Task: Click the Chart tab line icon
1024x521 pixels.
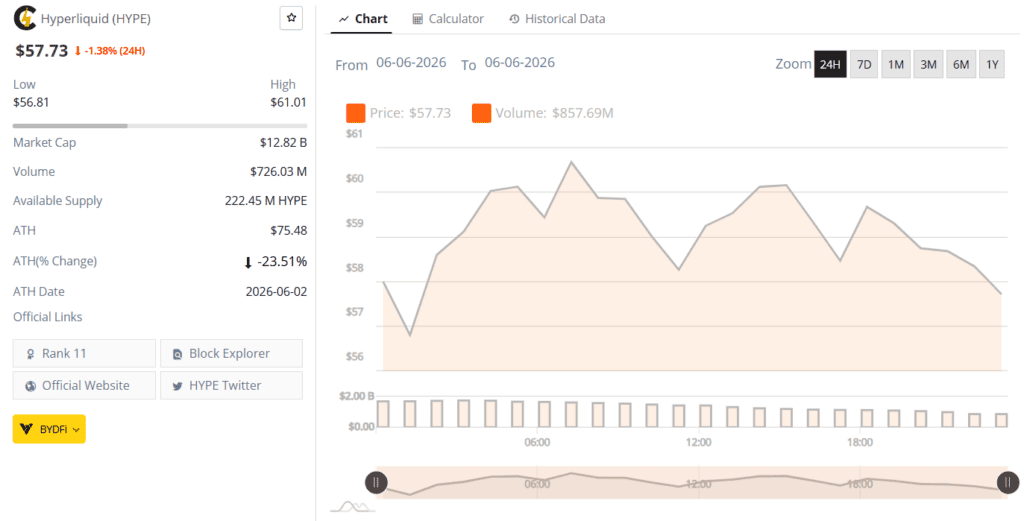Action: click(x=344, y=20)
